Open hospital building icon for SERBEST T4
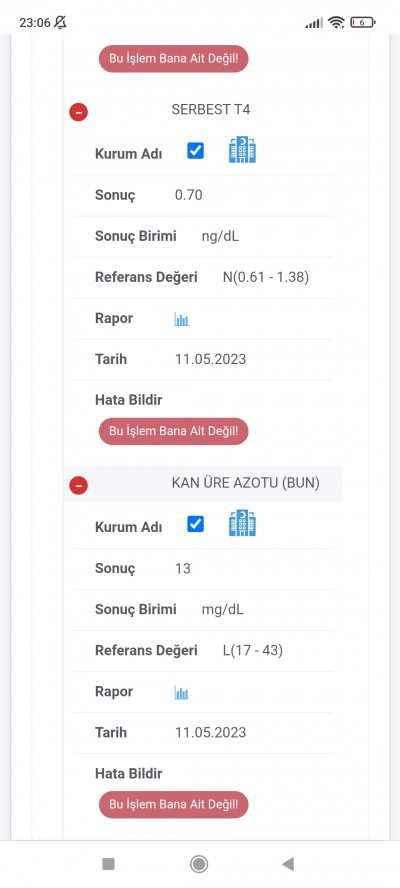 pyautogui.click(x=242, y=150)
